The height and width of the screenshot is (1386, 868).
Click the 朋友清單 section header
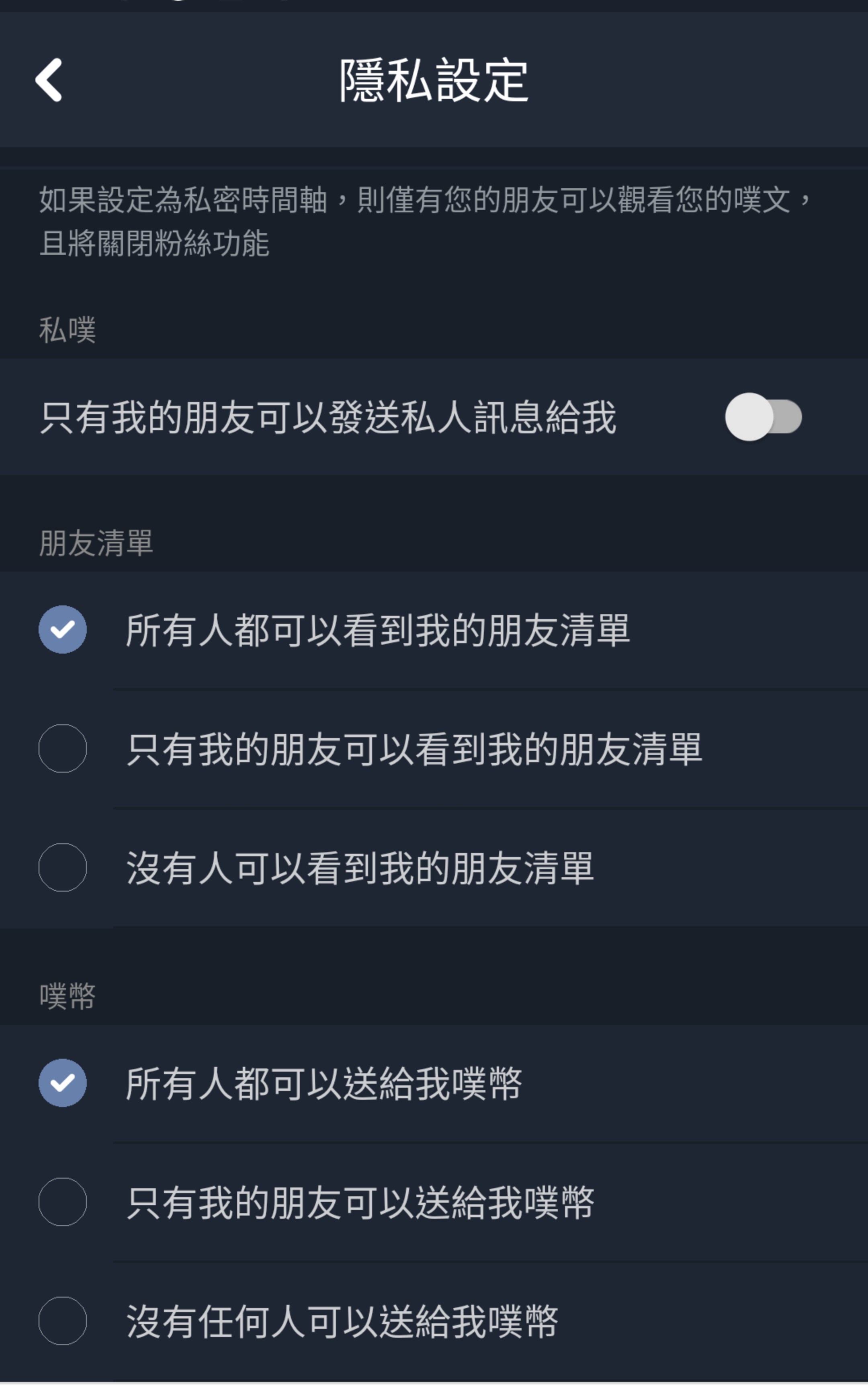pyautogui.click(x=96, y=543)
